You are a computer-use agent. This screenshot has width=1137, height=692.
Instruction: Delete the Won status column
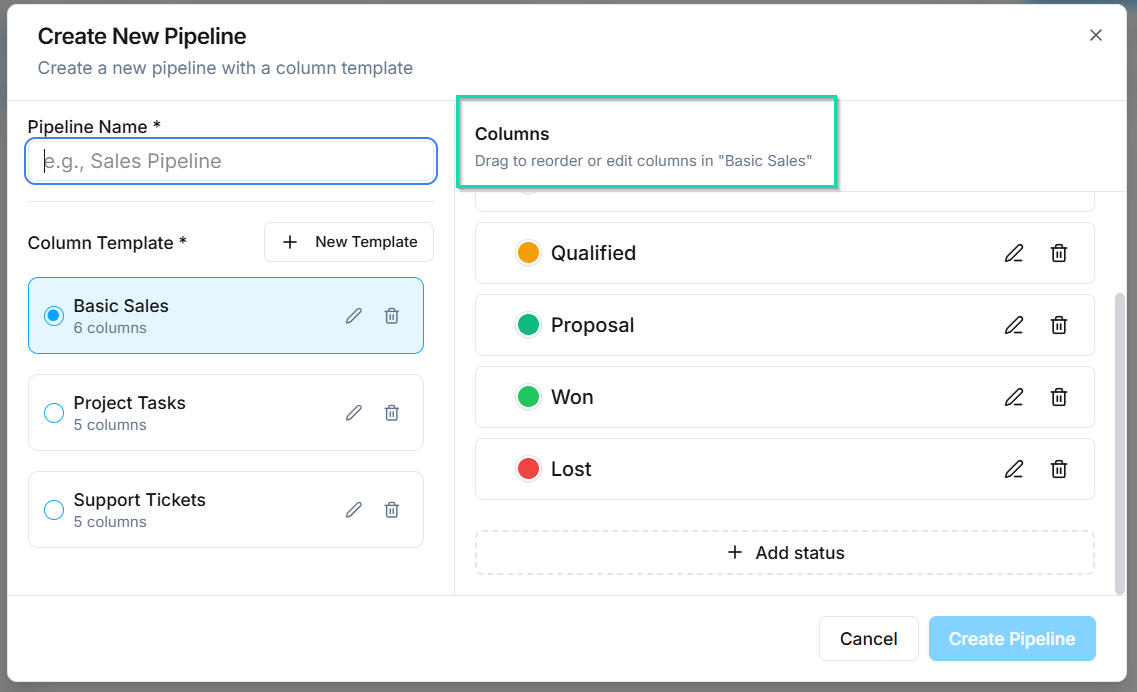point(1059,397)
